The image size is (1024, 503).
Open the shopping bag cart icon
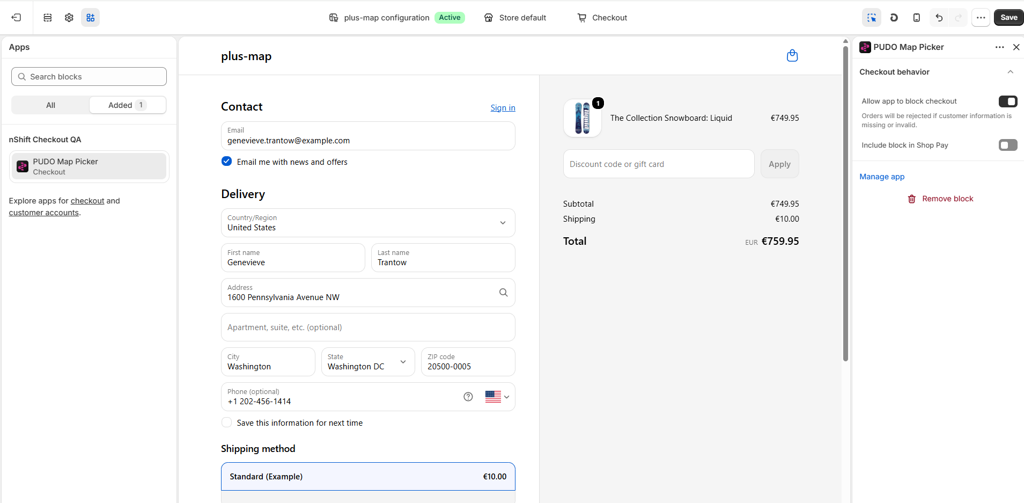tap(792, 56)
